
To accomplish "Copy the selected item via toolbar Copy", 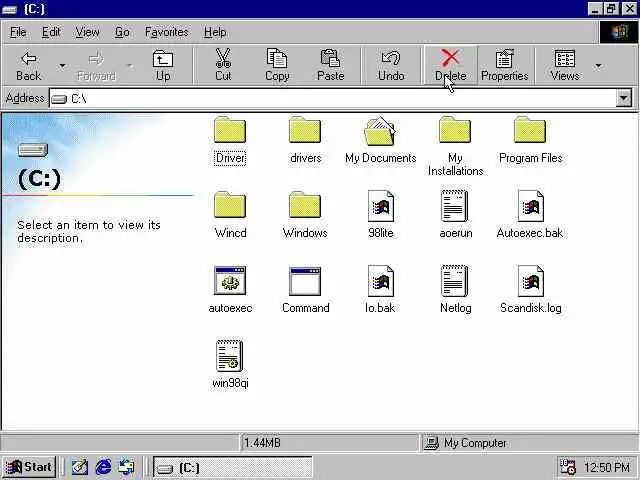I will click(277, 65).
